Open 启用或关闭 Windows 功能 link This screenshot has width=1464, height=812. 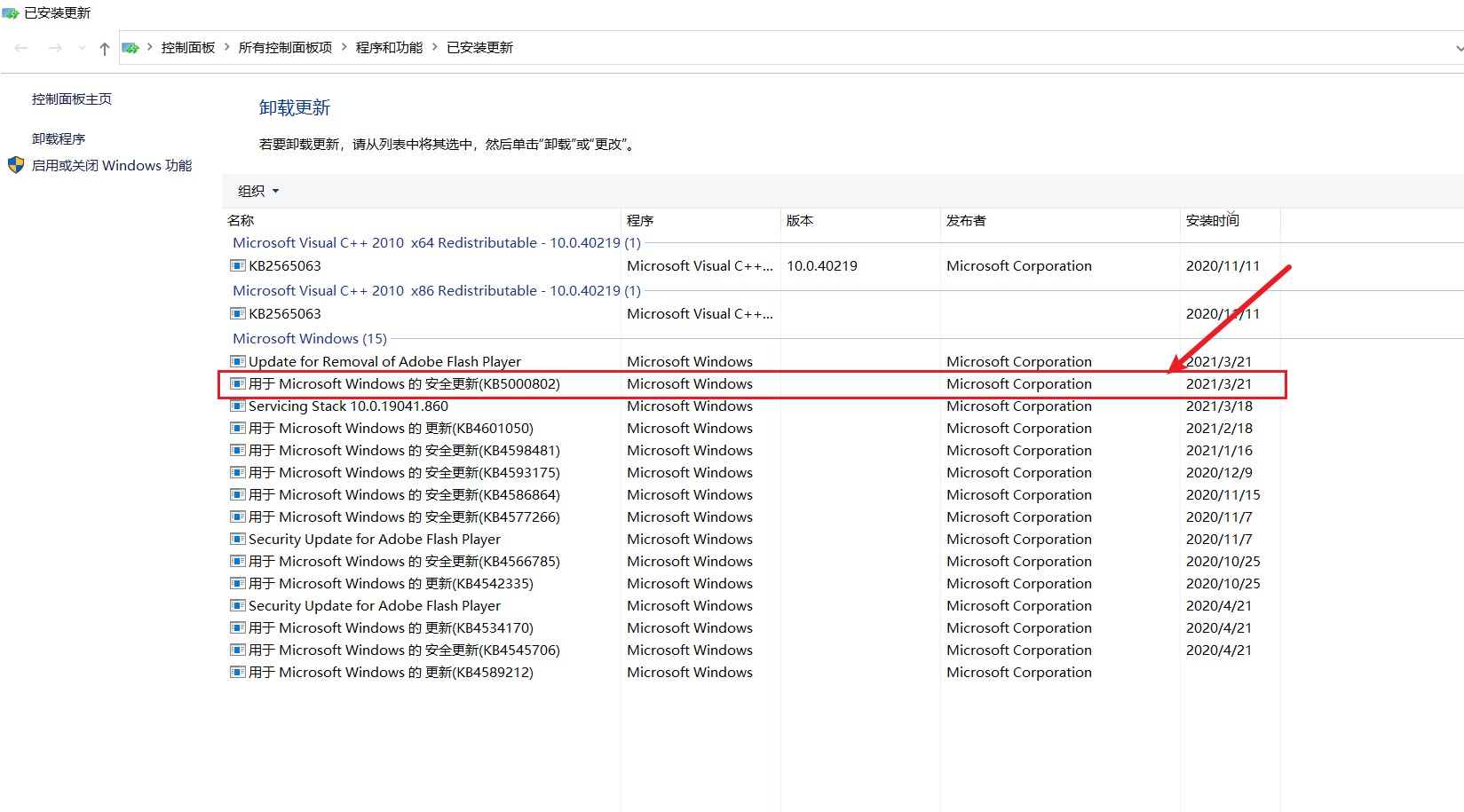pos(112,166)
